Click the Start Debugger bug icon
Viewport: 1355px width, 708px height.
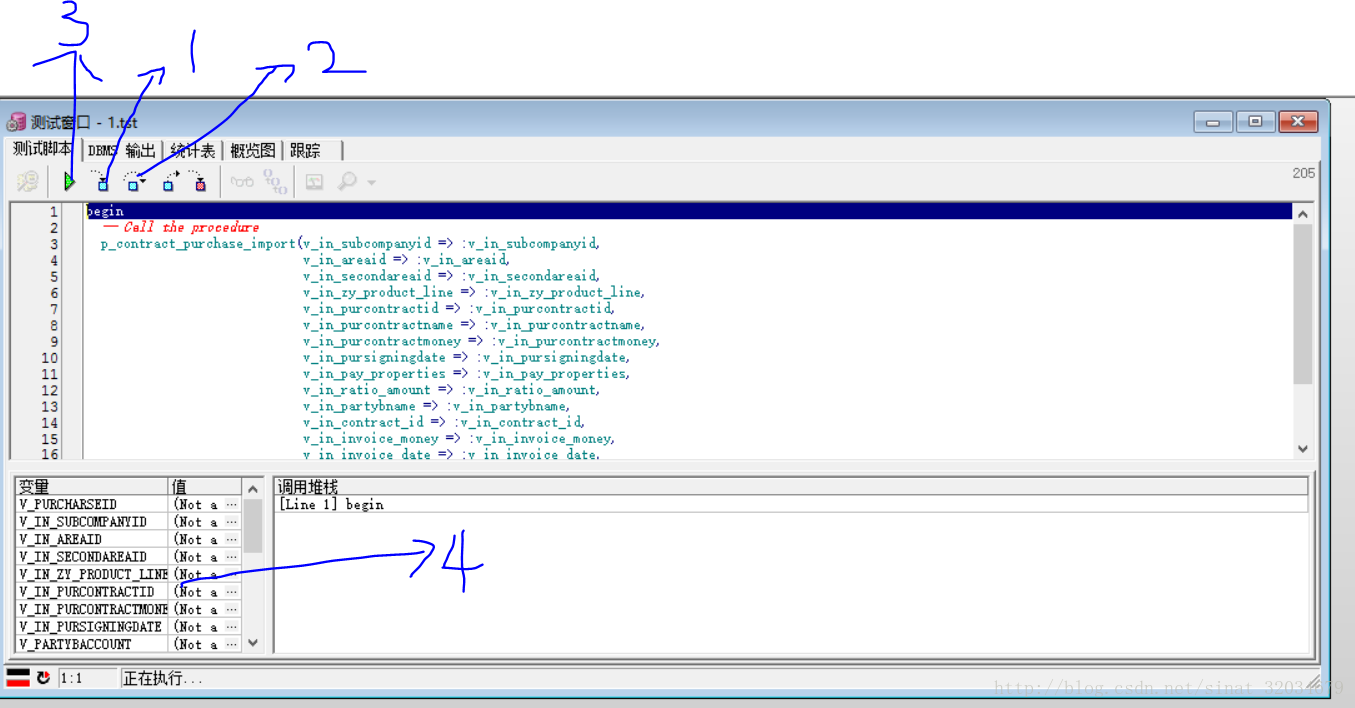[x=28, y=182]
